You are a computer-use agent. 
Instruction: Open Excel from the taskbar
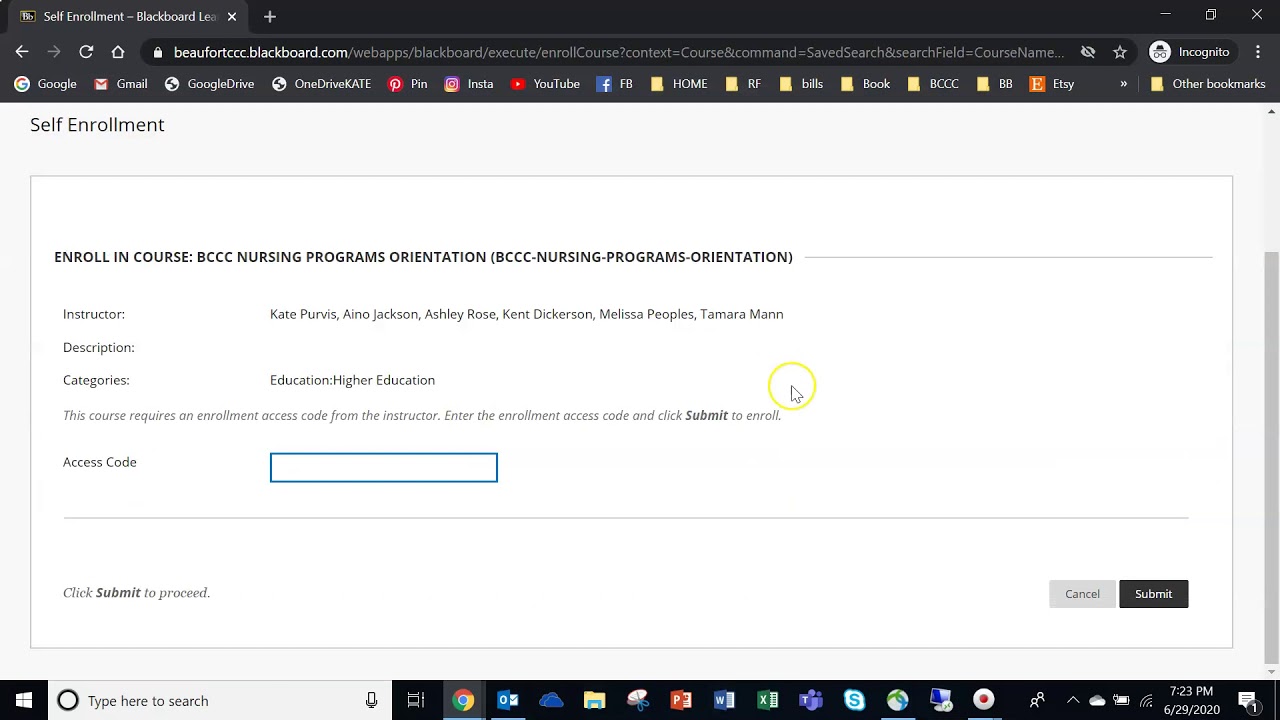click(767, 700)
